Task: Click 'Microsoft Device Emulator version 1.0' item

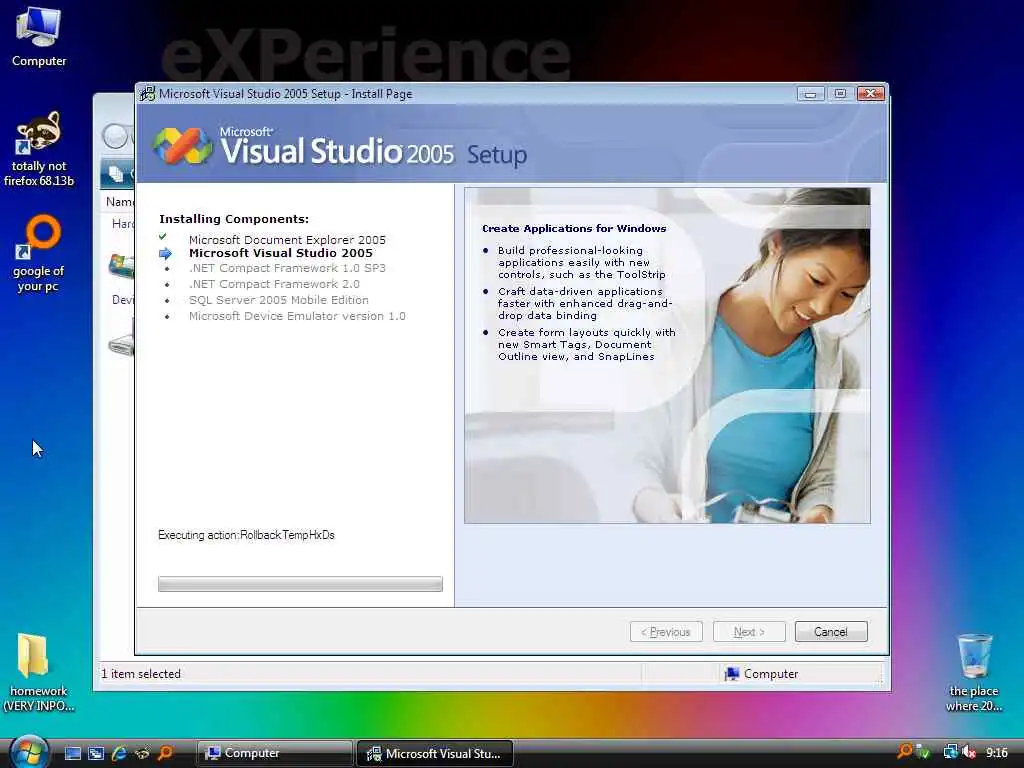Action: pos(297,316)
